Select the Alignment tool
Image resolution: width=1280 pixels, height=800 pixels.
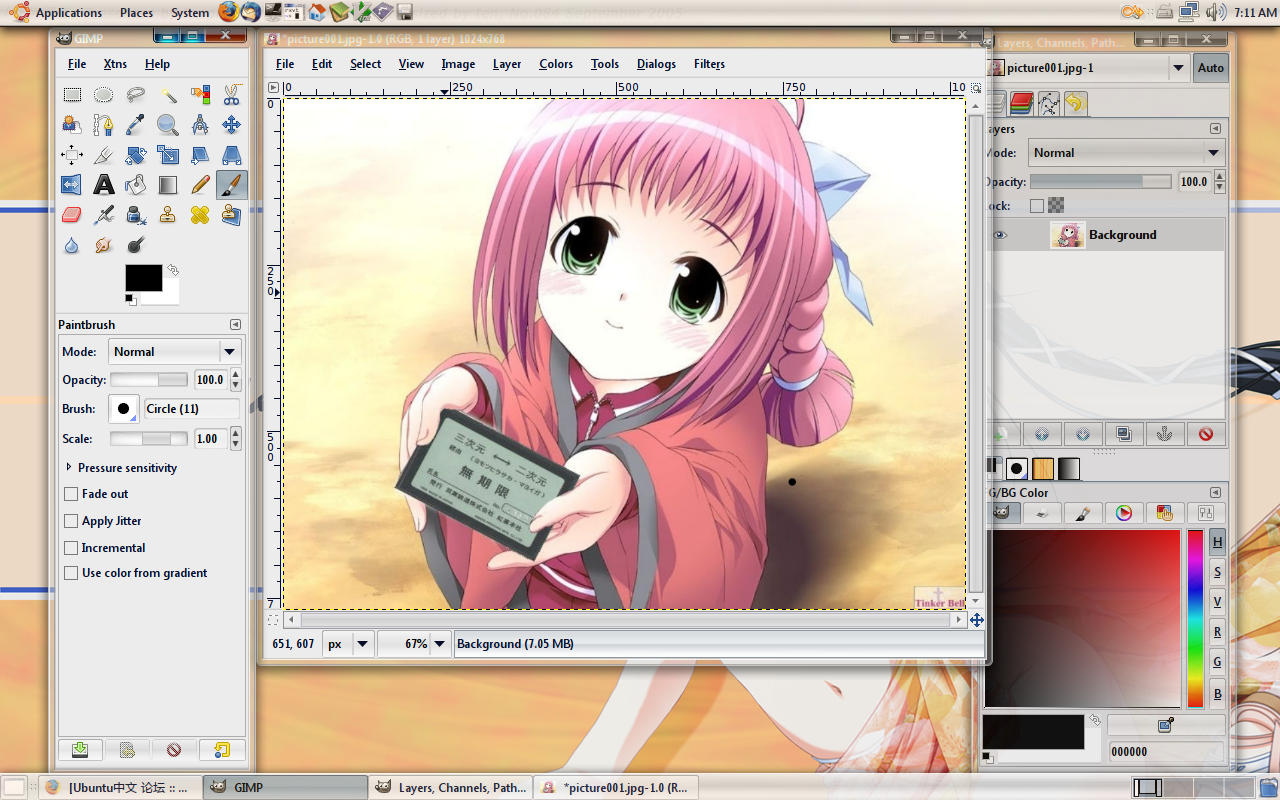[x=72, y=155]
